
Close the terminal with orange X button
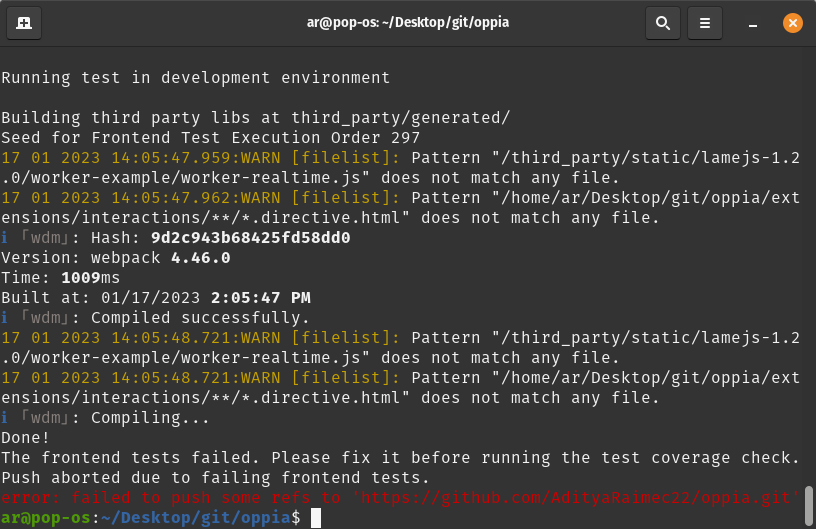(793, 23)
